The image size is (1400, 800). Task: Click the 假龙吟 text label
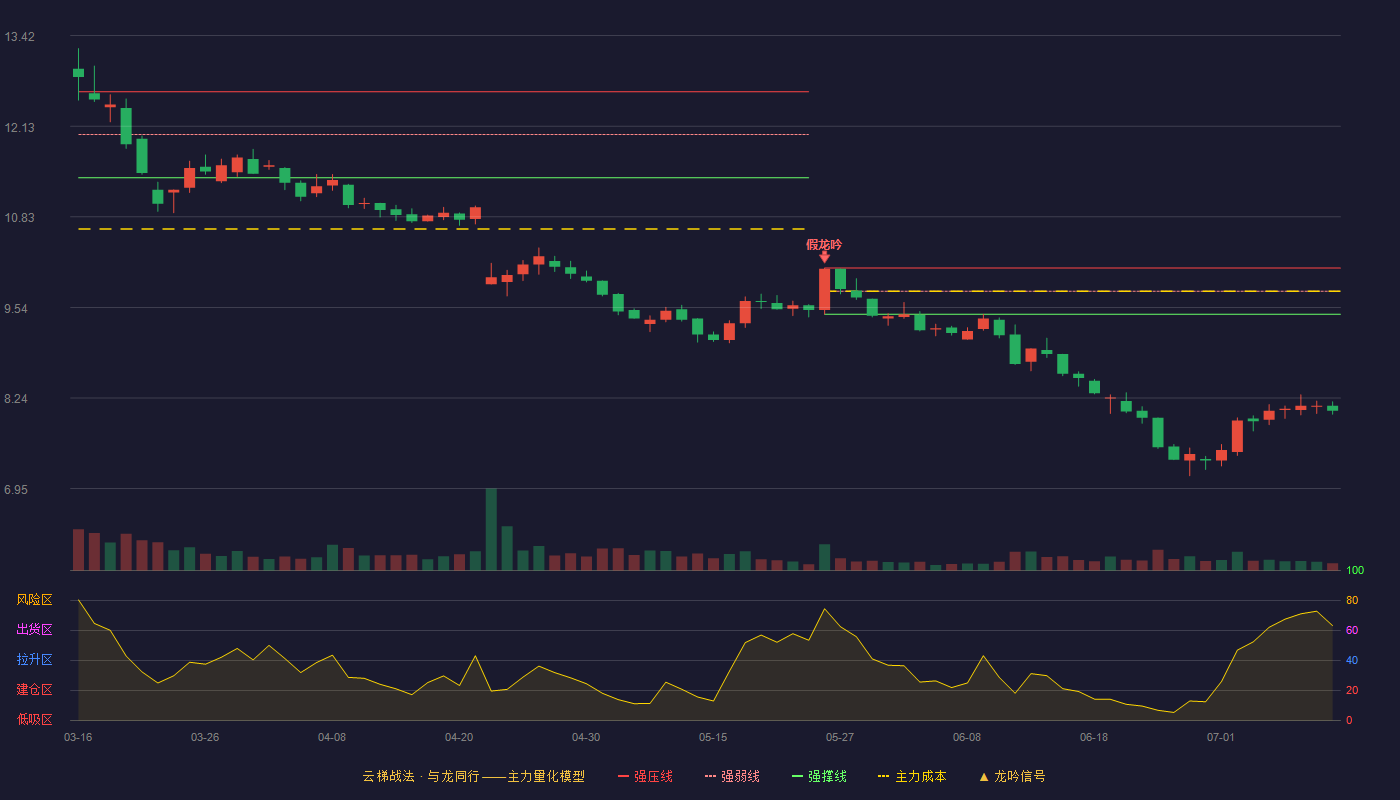pyautogui.click(x=824, y=244)
